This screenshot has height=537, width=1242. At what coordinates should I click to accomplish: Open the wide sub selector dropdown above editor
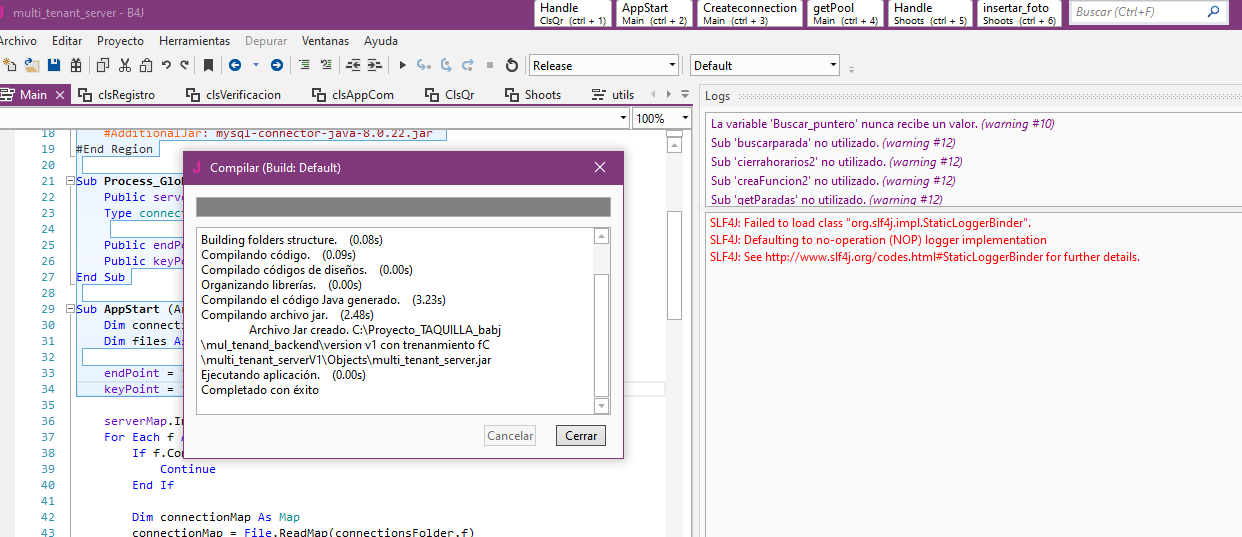point(314,118)
